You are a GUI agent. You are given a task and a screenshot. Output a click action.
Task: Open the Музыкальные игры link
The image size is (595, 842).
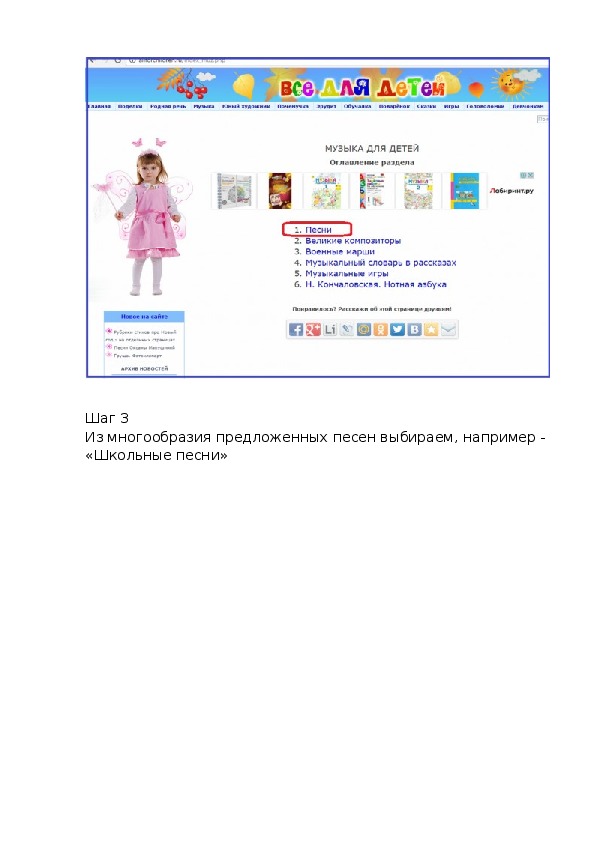pyautogui.click(x=346, y=273)
